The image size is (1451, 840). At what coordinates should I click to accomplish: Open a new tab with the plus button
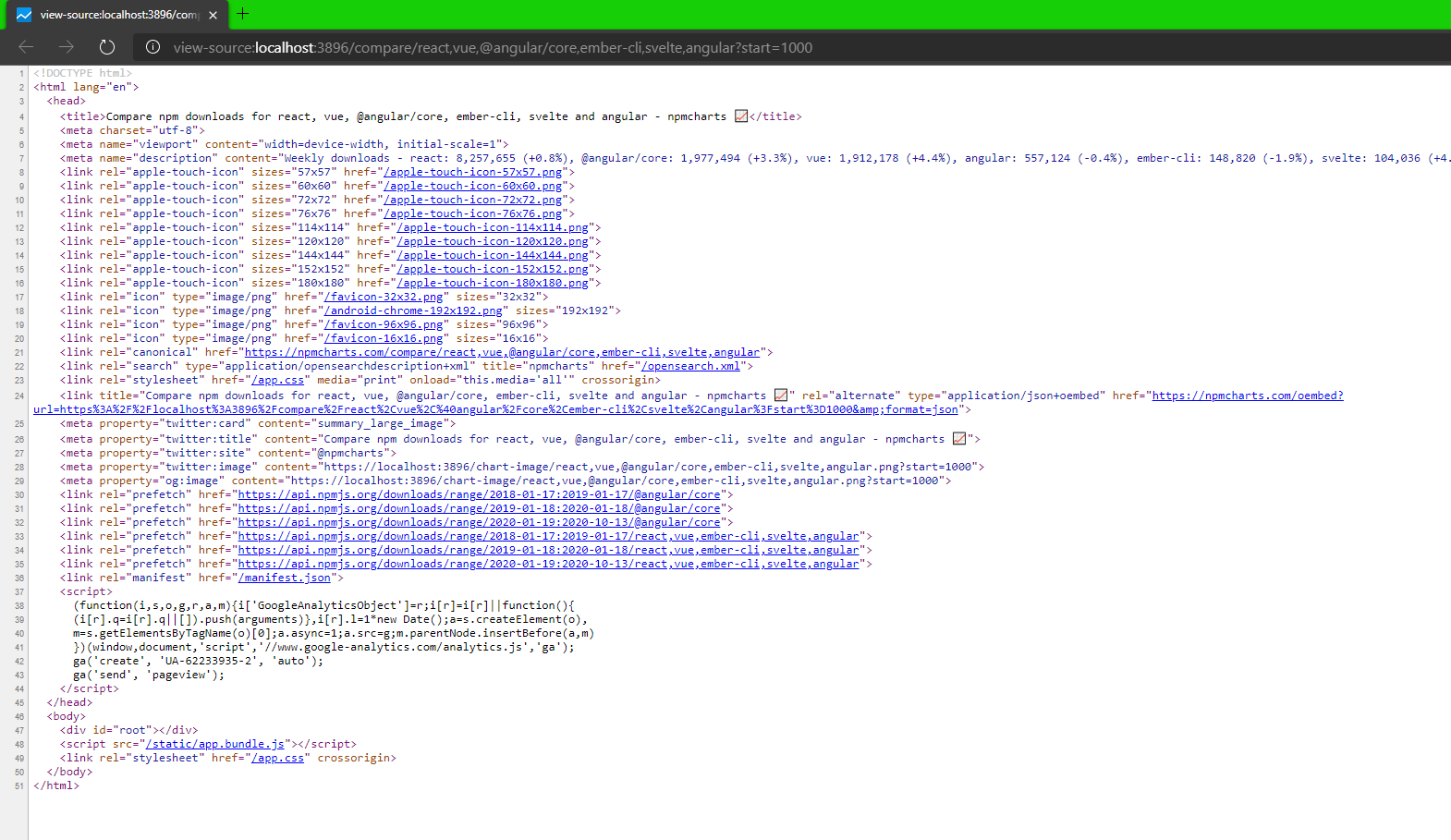[x=243, y=14]
